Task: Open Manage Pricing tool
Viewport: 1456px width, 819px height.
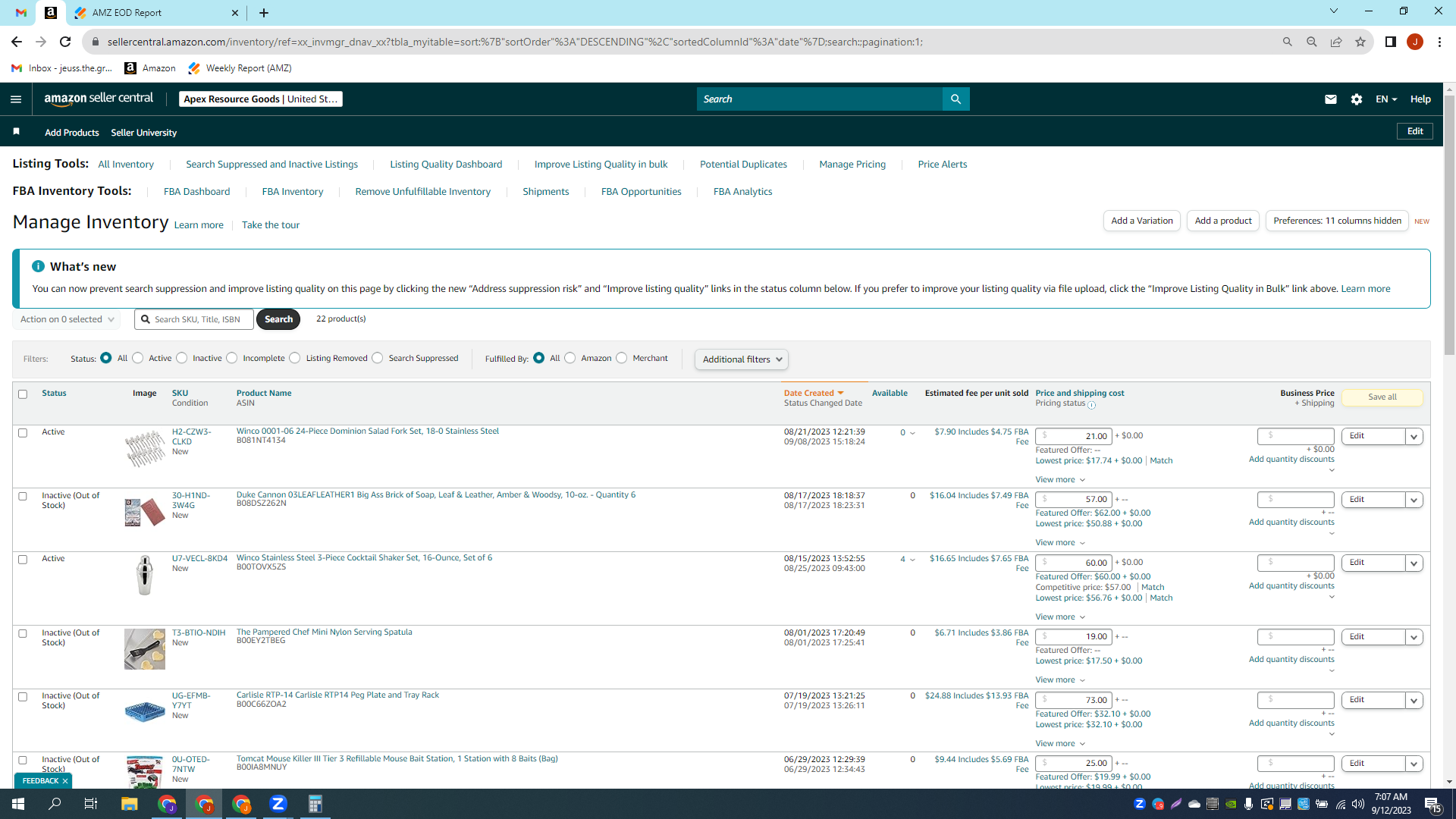Action: click(852, 165)
